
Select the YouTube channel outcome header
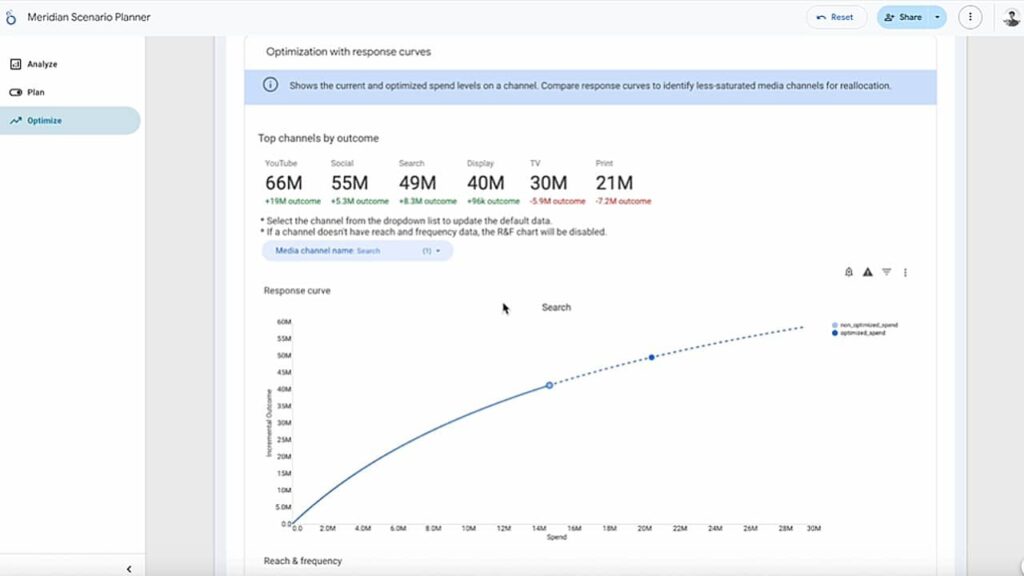(283, 175)
